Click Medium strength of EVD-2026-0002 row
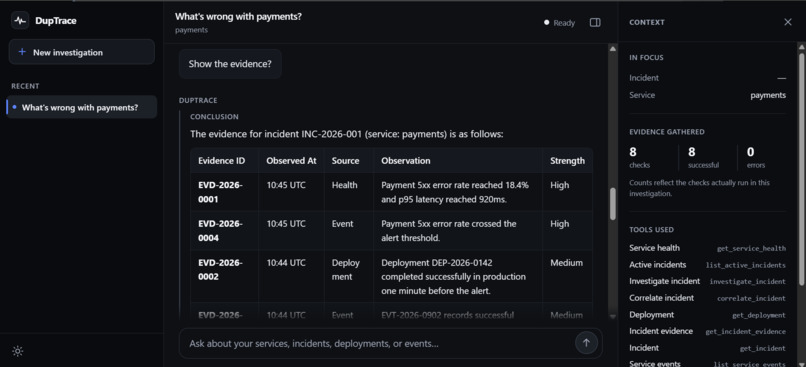The image size is (806, 367). coord(566,263)
